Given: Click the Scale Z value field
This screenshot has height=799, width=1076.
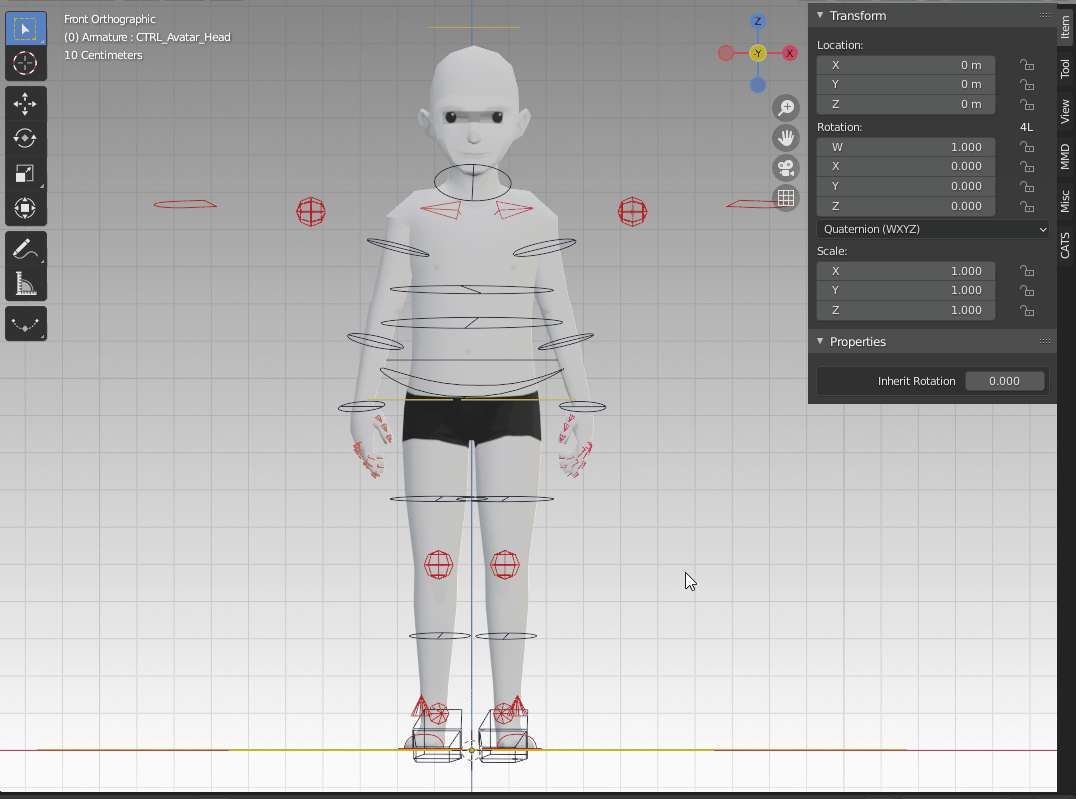Looking at the screenshot, I should (x=906, y=310).
